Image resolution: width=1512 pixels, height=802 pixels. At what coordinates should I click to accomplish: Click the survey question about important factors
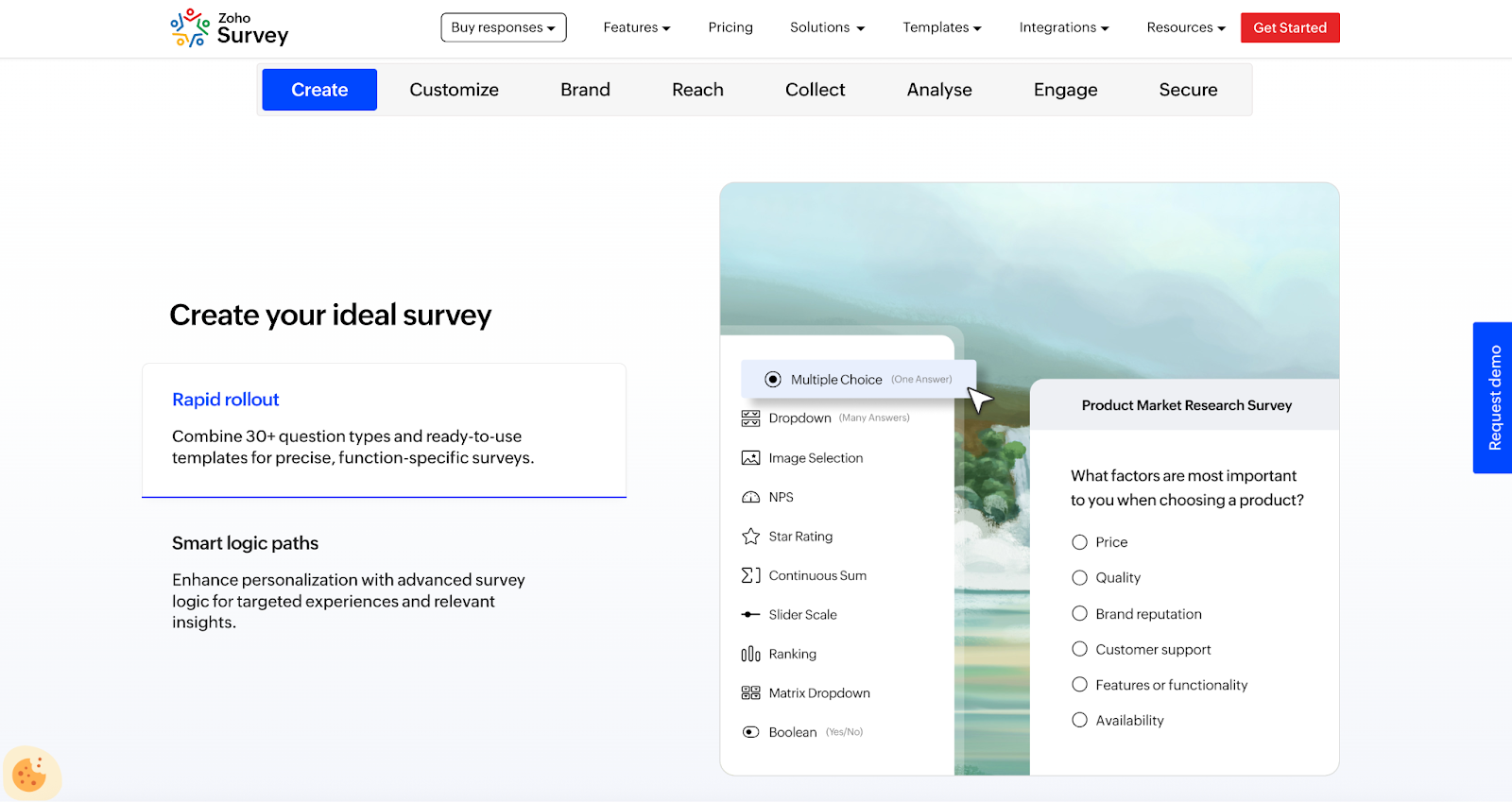click(x=1187, y=487)
